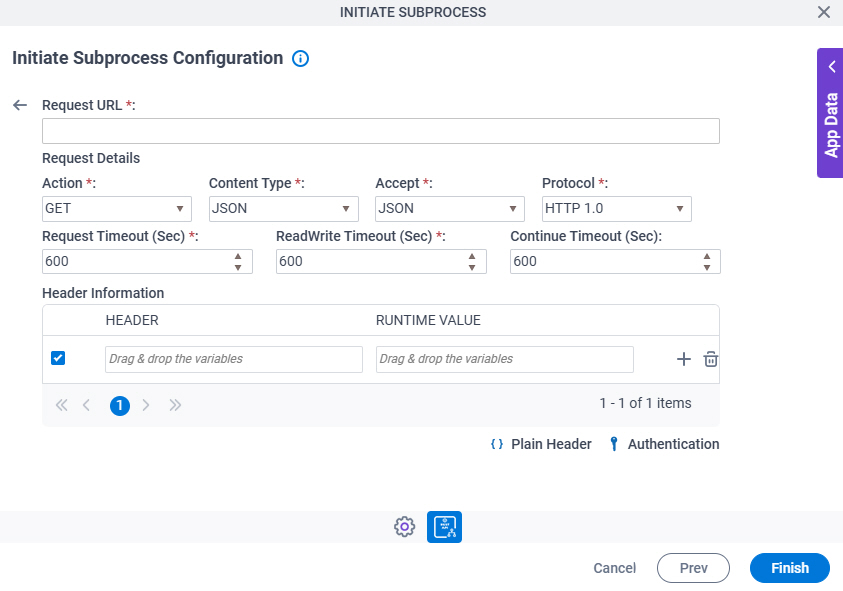Uncheck the header row checkbox
Viewport: 843px width, 591px height.
[58, 358]
